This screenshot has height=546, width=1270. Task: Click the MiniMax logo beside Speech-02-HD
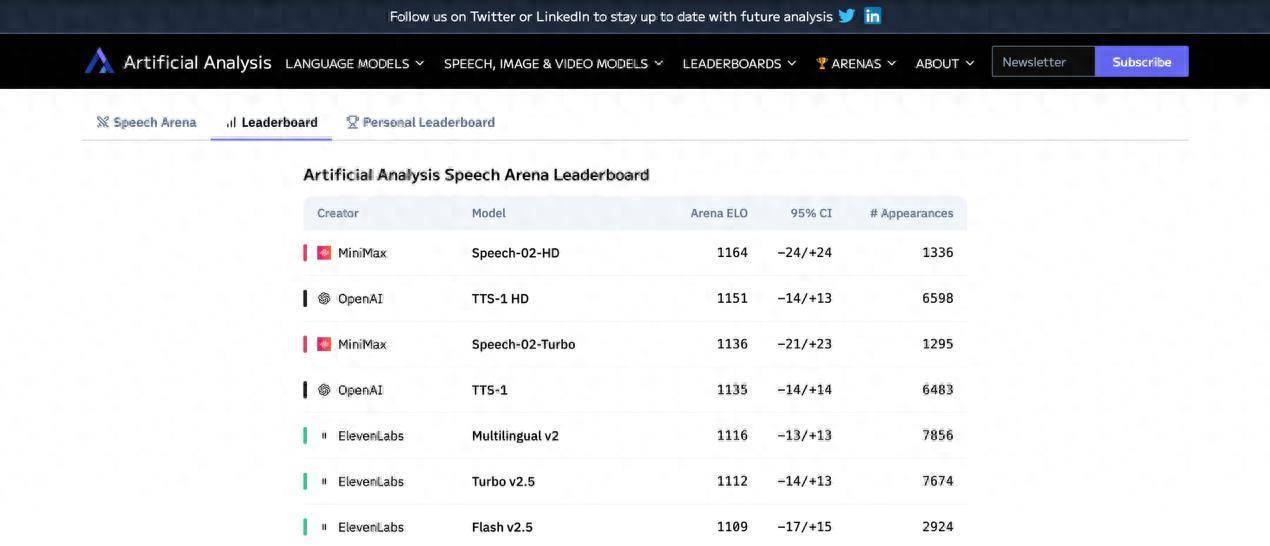(x=324, y=253)
